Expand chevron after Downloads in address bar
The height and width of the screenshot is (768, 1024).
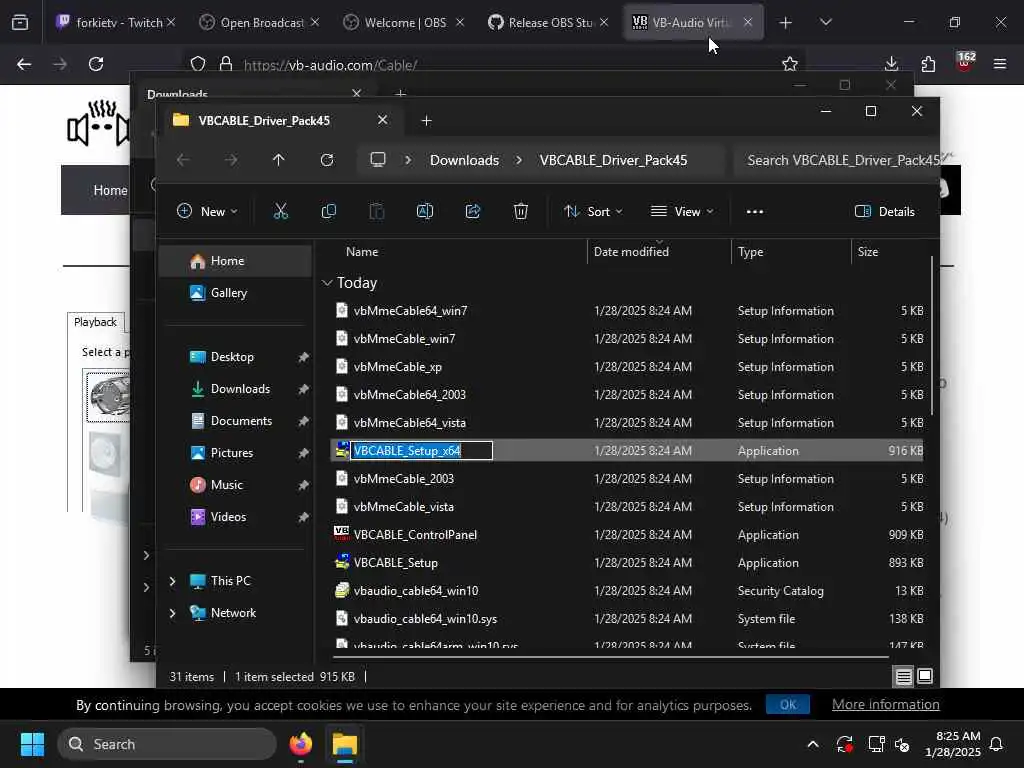click(x=519, y=160)
